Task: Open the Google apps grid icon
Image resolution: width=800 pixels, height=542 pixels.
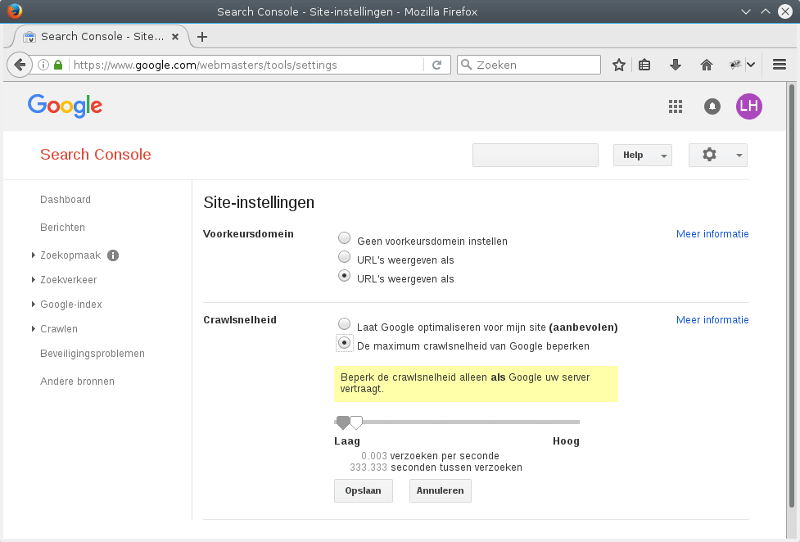Action: (x=676, y=106)
